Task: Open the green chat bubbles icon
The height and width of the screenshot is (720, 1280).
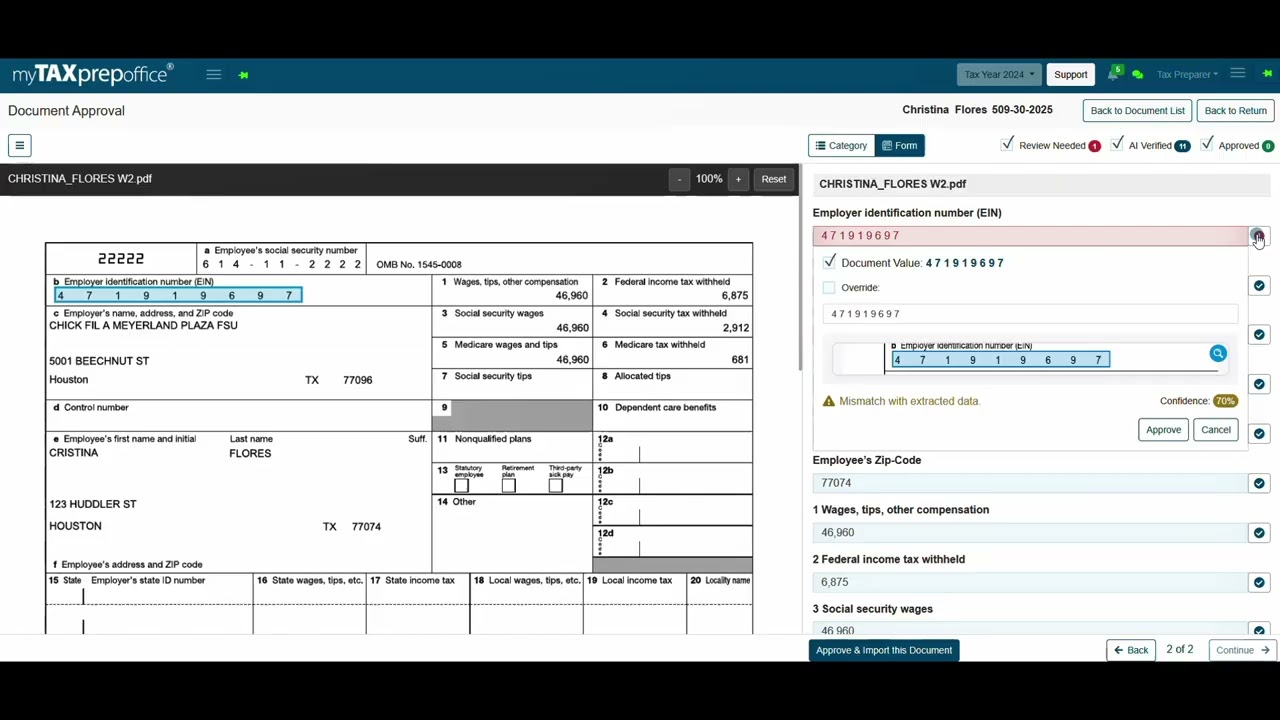Action: point(1137,75)
